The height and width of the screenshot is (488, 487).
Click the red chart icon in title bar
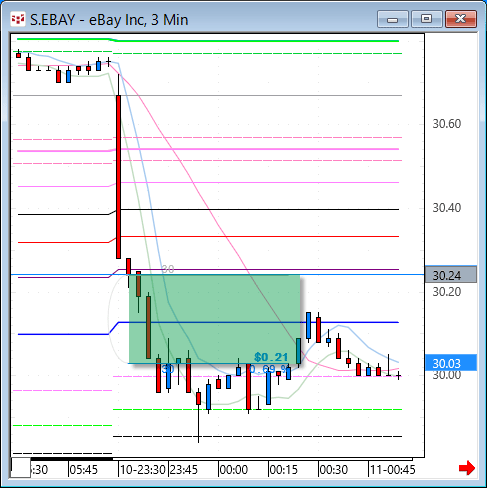point(18,19)
